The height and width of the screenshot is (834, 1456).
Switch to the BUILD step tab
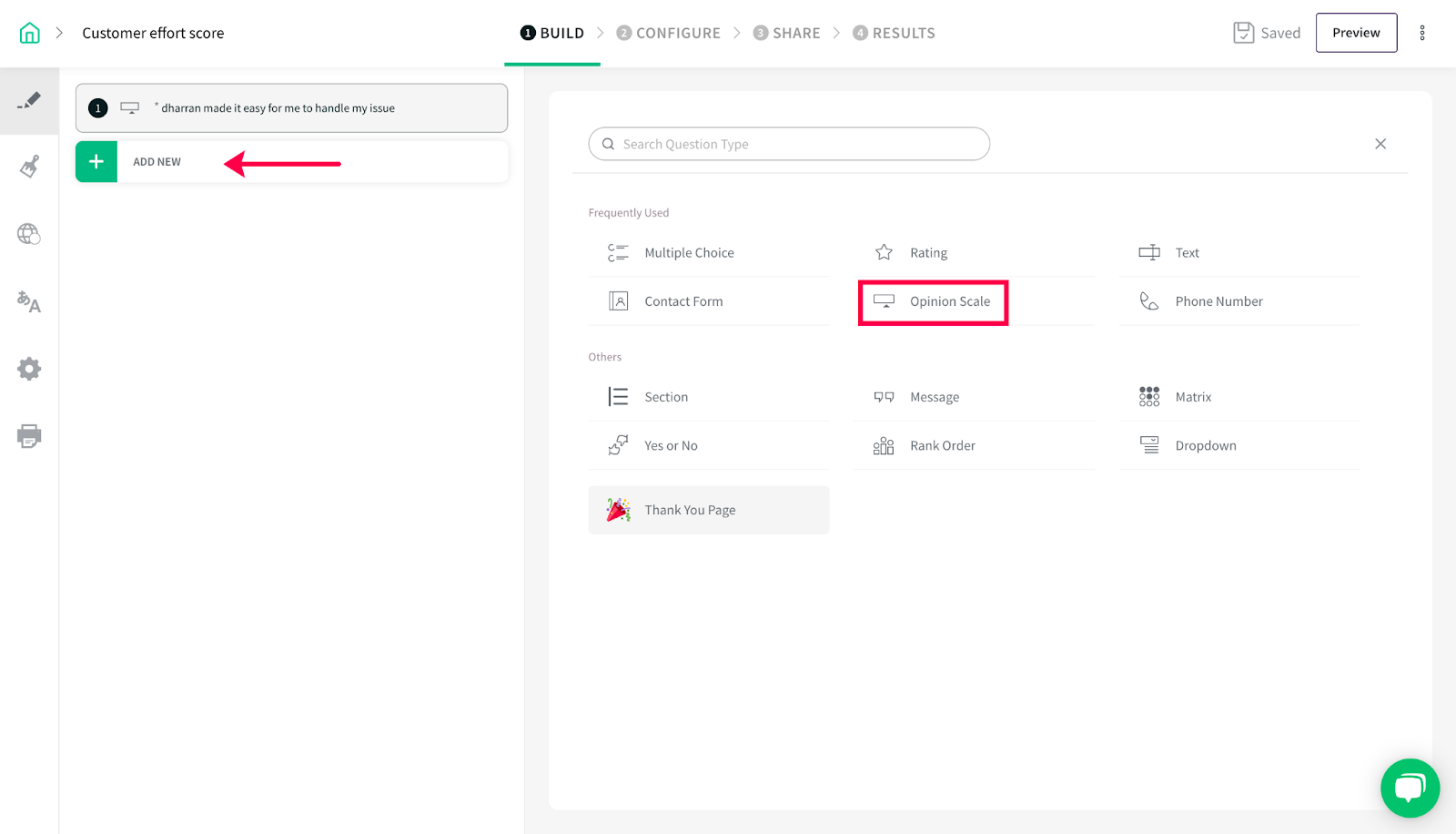(552, 33)
